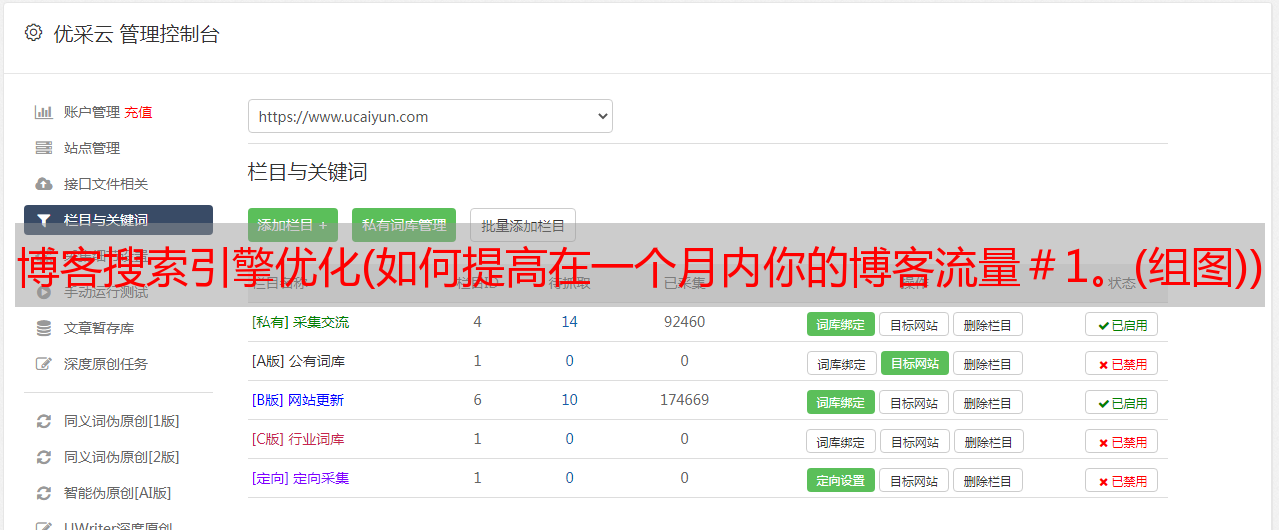
Task: Open 私有词库管理
Action: tap(403, 225)
